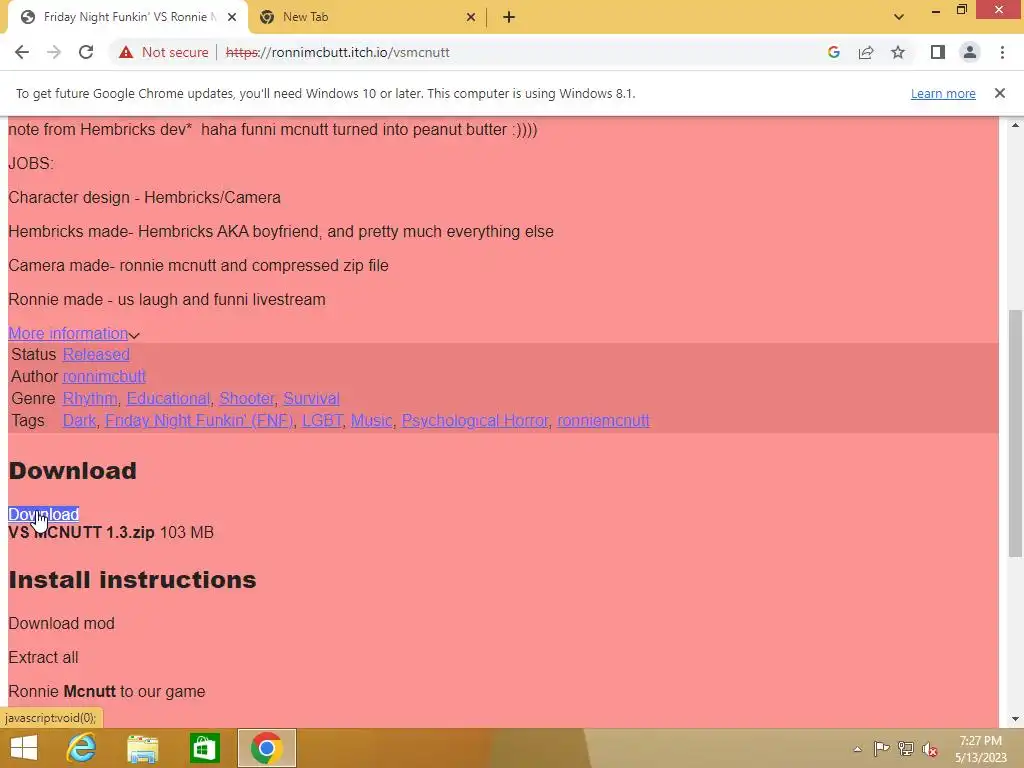Switch to the New Tab tab

click(x=368, y=17)
